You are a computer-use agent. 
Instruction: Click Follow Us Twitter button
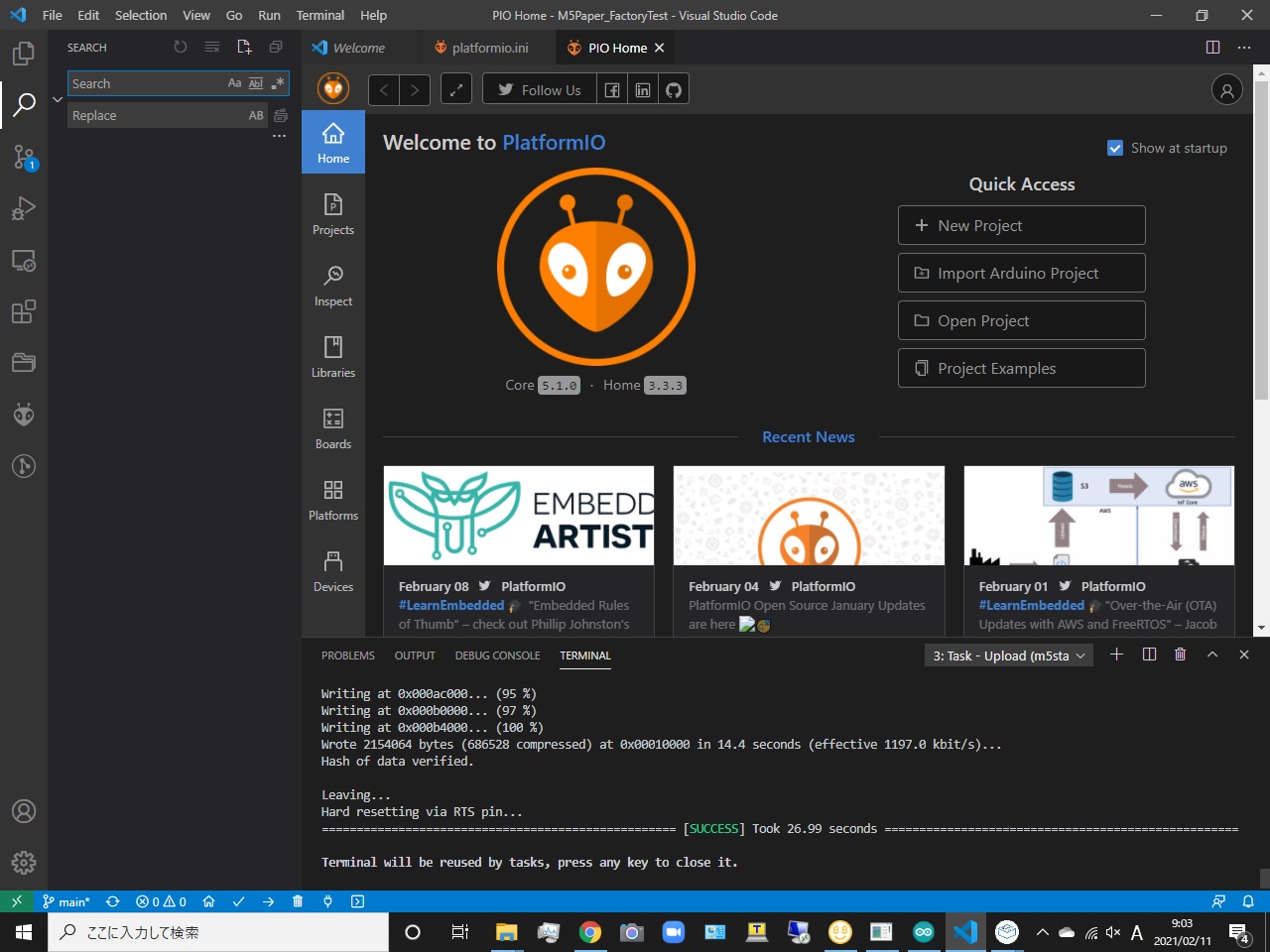540,90
